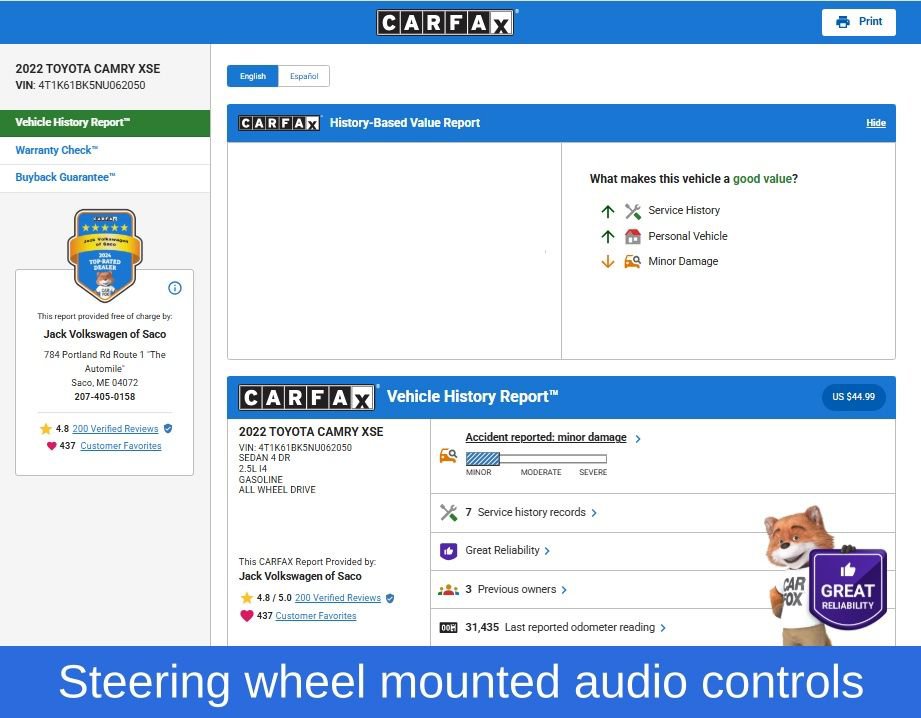This screenshot has width=921, height=718.
Task: Open the Warranty Check tab
Action: click(57, 150)
